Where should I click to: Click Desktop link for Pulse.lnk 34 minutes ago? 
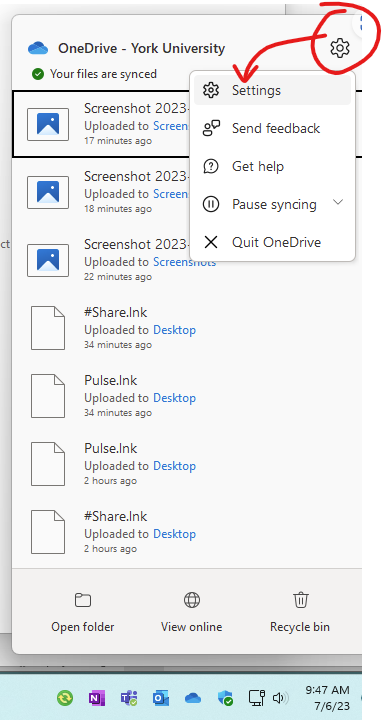tap(175, 398)
